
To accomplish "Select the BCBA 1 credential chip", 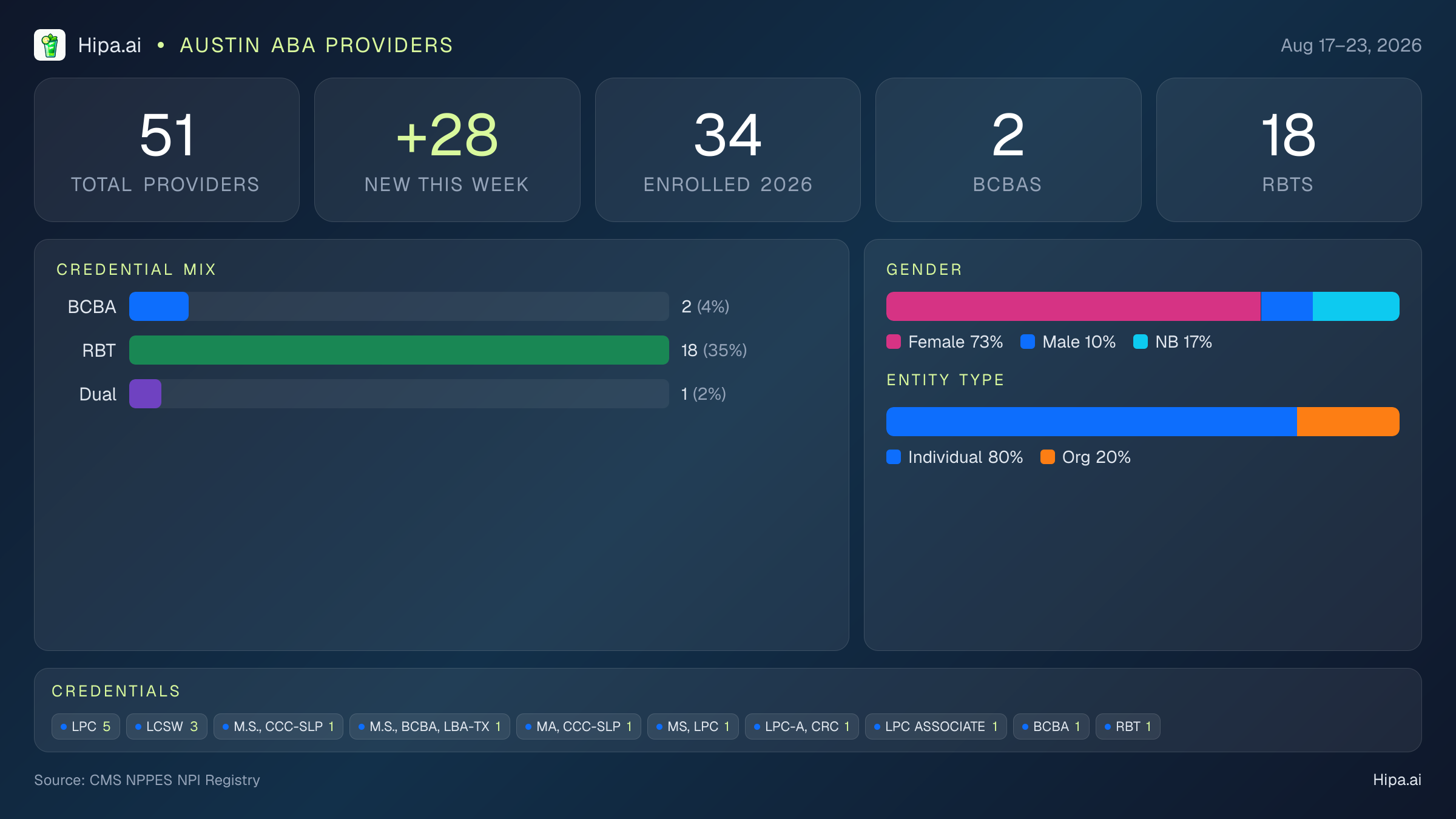I will click(1051, 726).
